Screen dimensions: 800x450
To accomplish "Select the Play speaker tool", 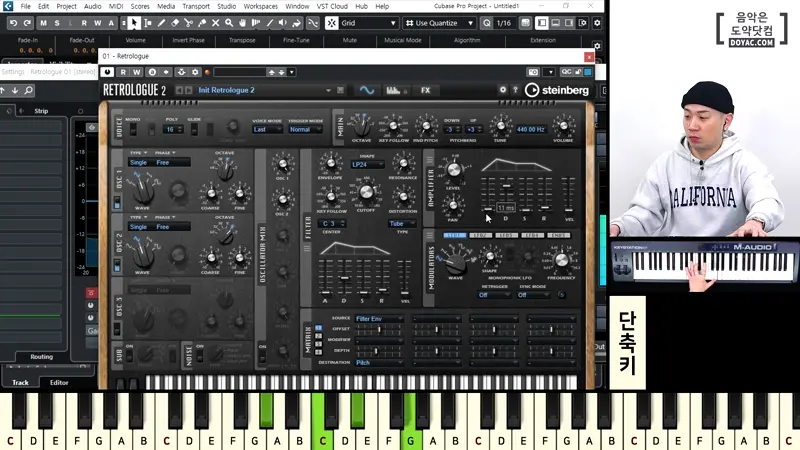I will click(x=283, y=23).
